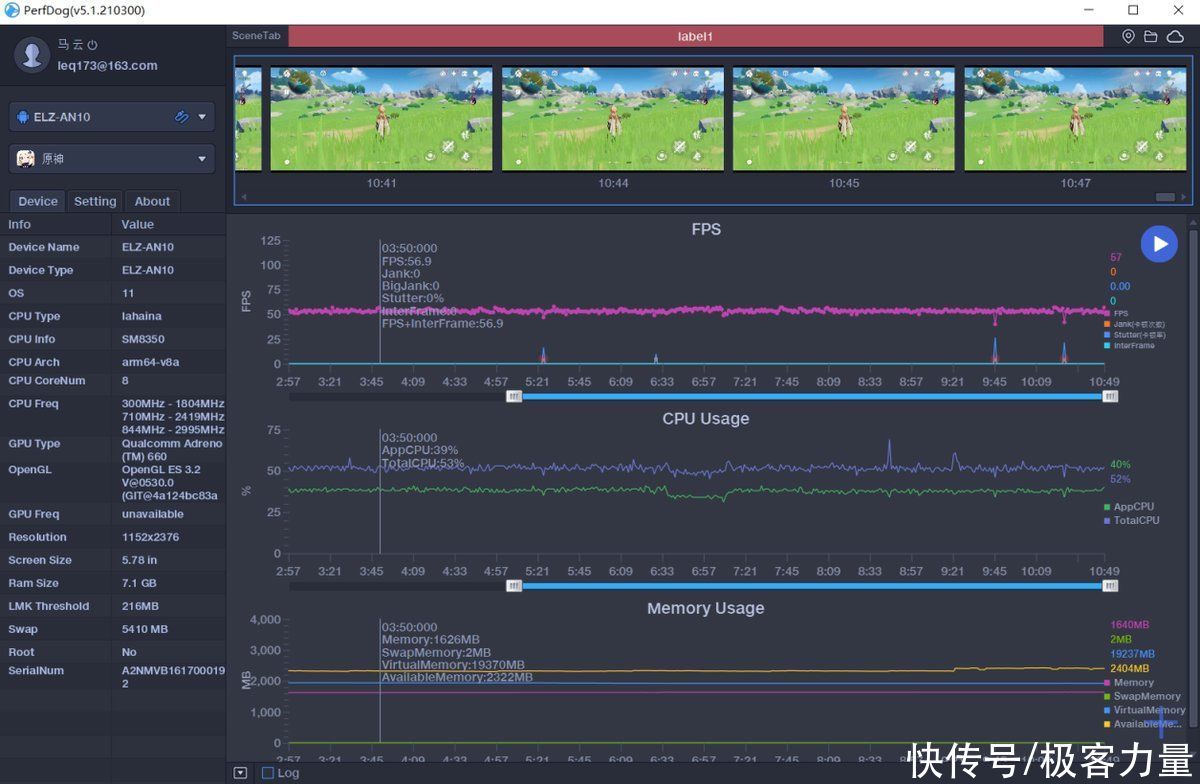The width and height of the screenshot is (1200, 784).
Task: Toggle the Stutter legend series
Action: 1135,335
